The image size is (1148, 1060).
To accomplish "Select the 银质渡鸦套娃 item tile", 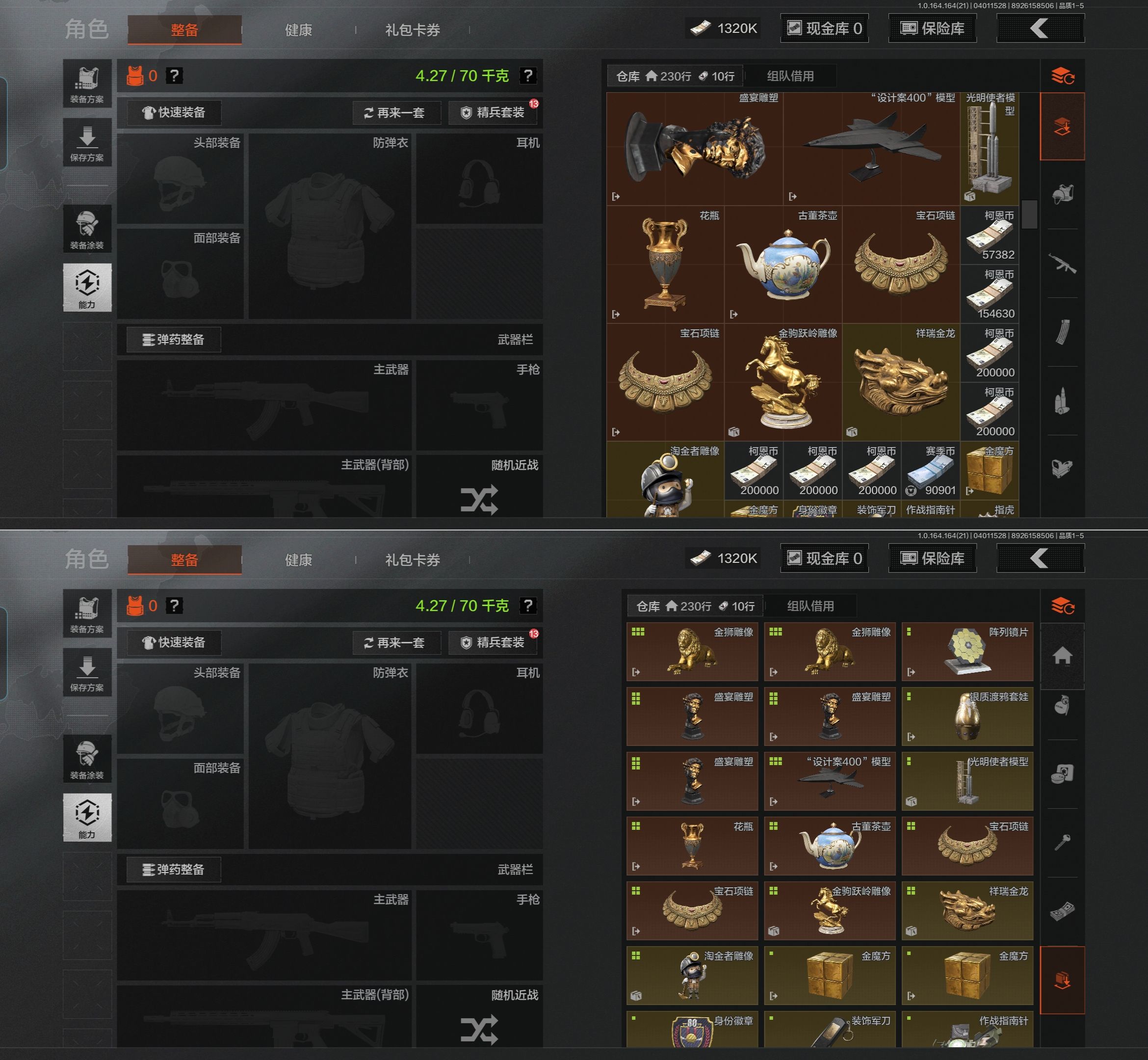I will 967,716.
